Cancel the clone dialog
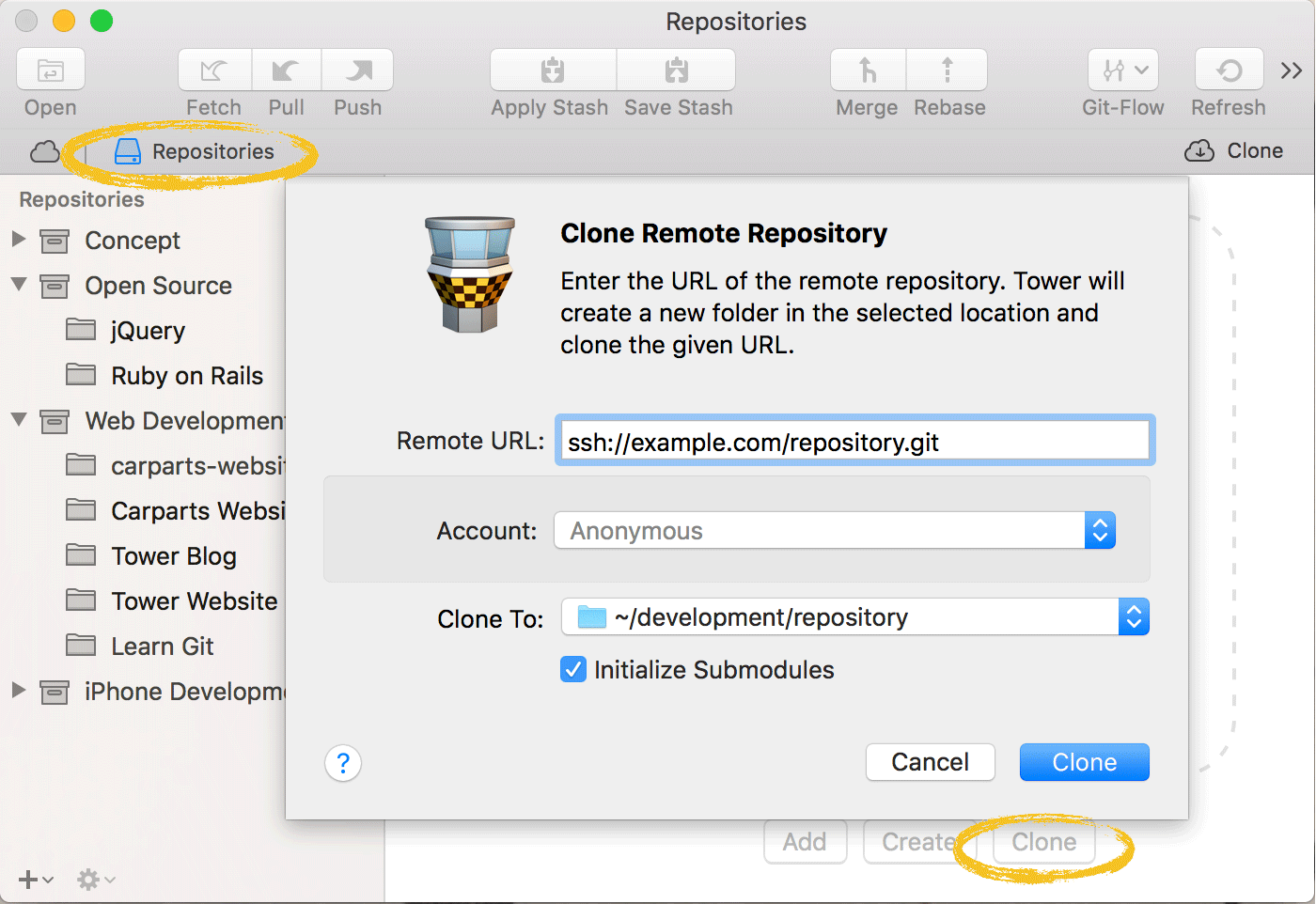1316x904 pixels. point(930,762)
